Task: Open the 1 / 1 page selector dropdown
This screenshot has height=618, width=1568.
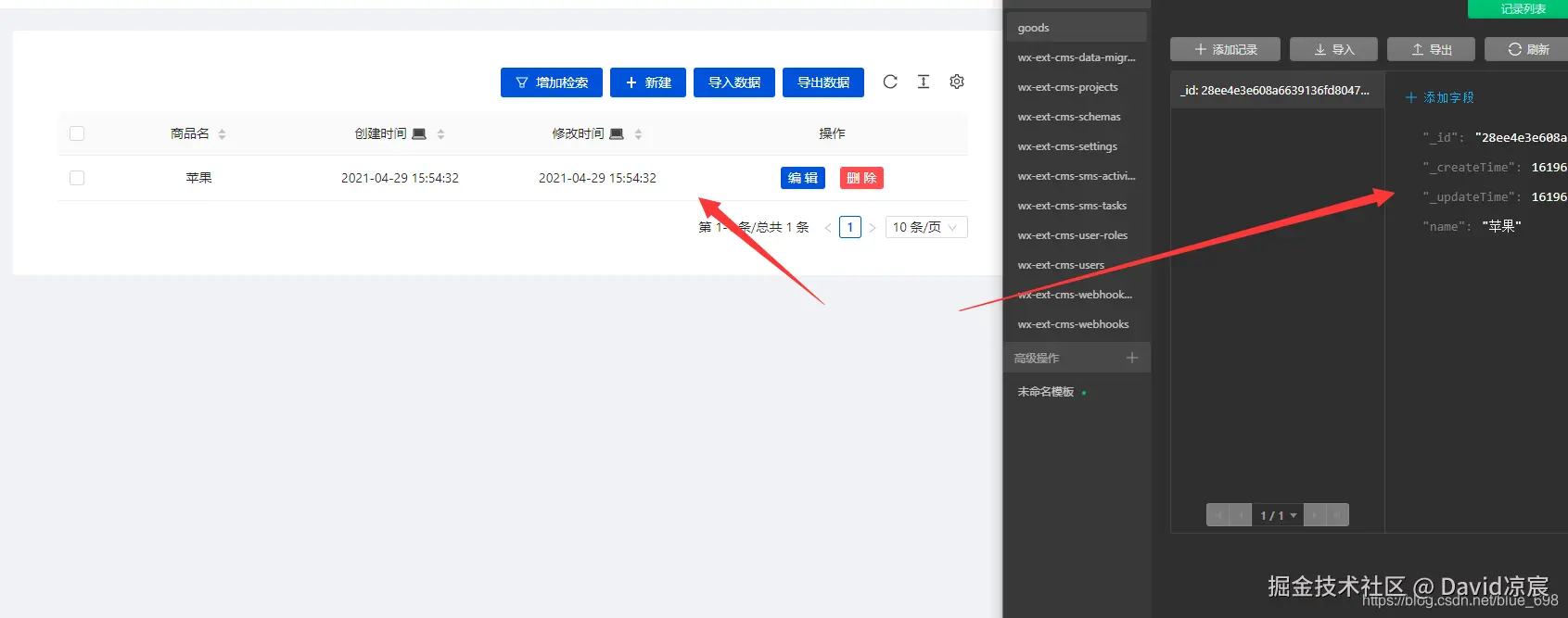Action: pos(1278,515)
